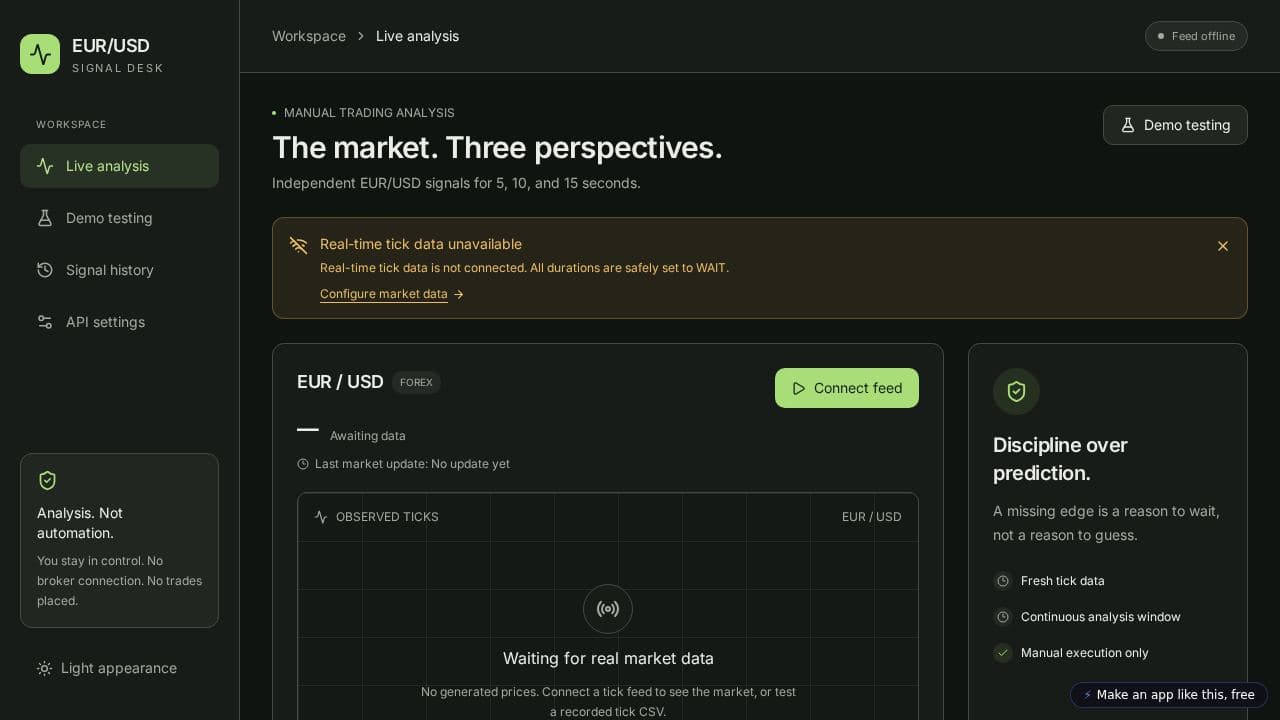Click the lightning icon in Make an app badge
This screenshot has width=1280, height=720.
point(1088,695)
